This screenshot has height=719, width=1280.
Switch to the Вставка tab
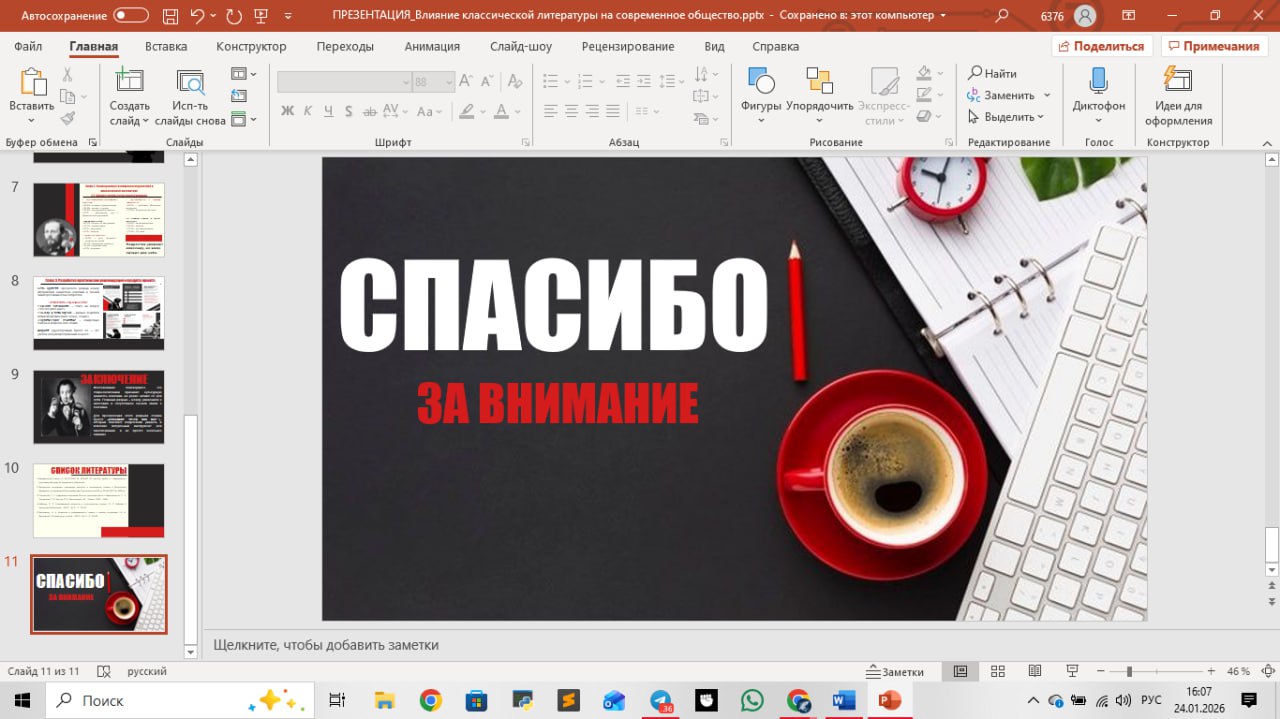[166, 46]
